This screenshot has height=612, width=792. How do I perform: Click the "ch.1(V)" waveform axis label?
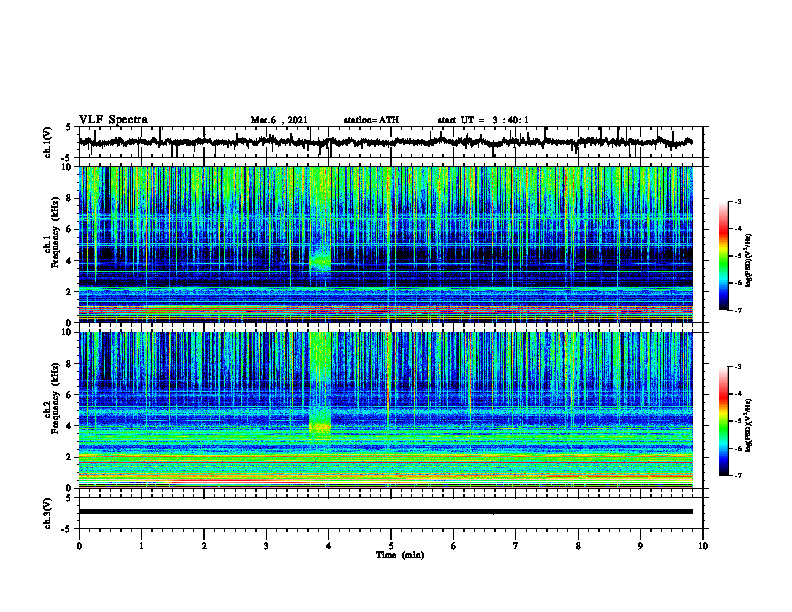[48, 142]
